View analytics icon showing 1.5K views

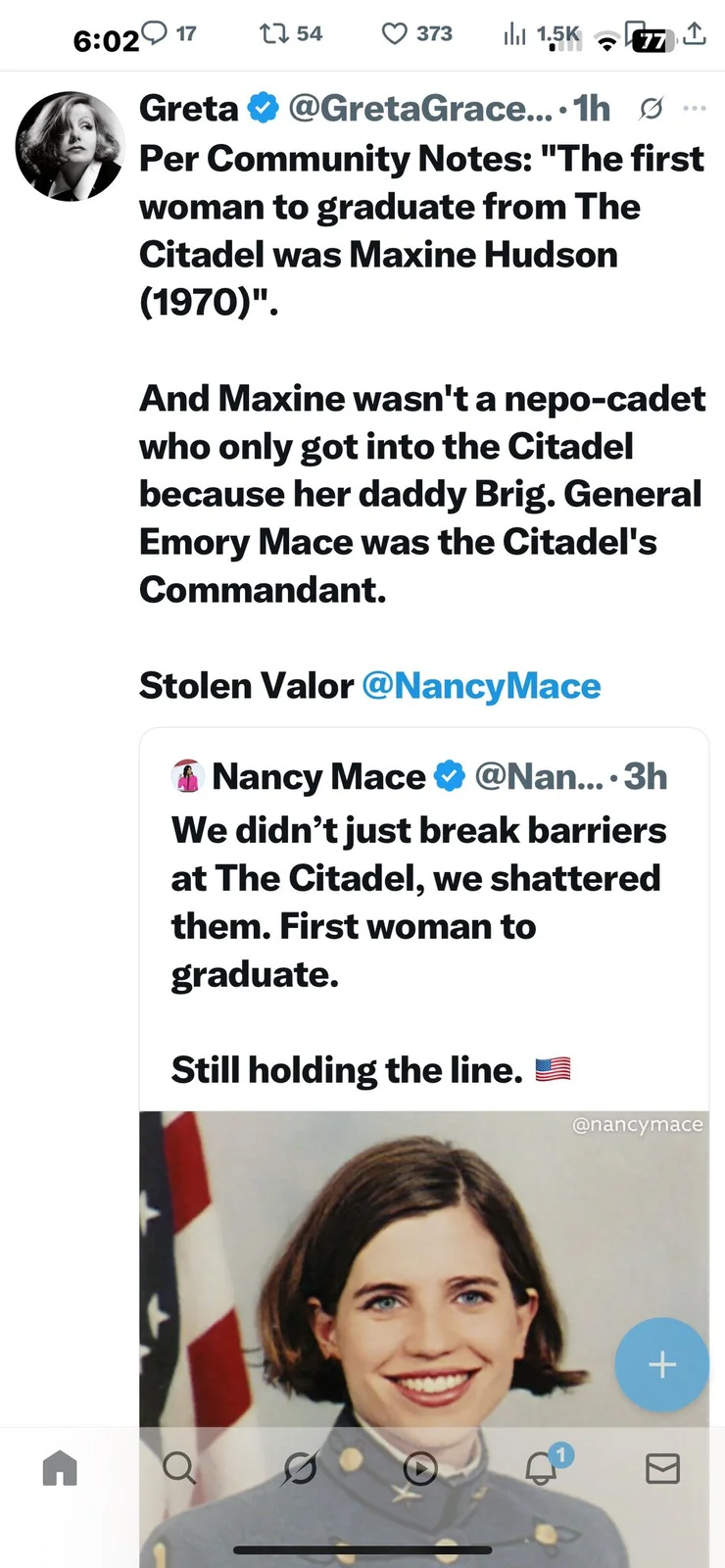515,35
